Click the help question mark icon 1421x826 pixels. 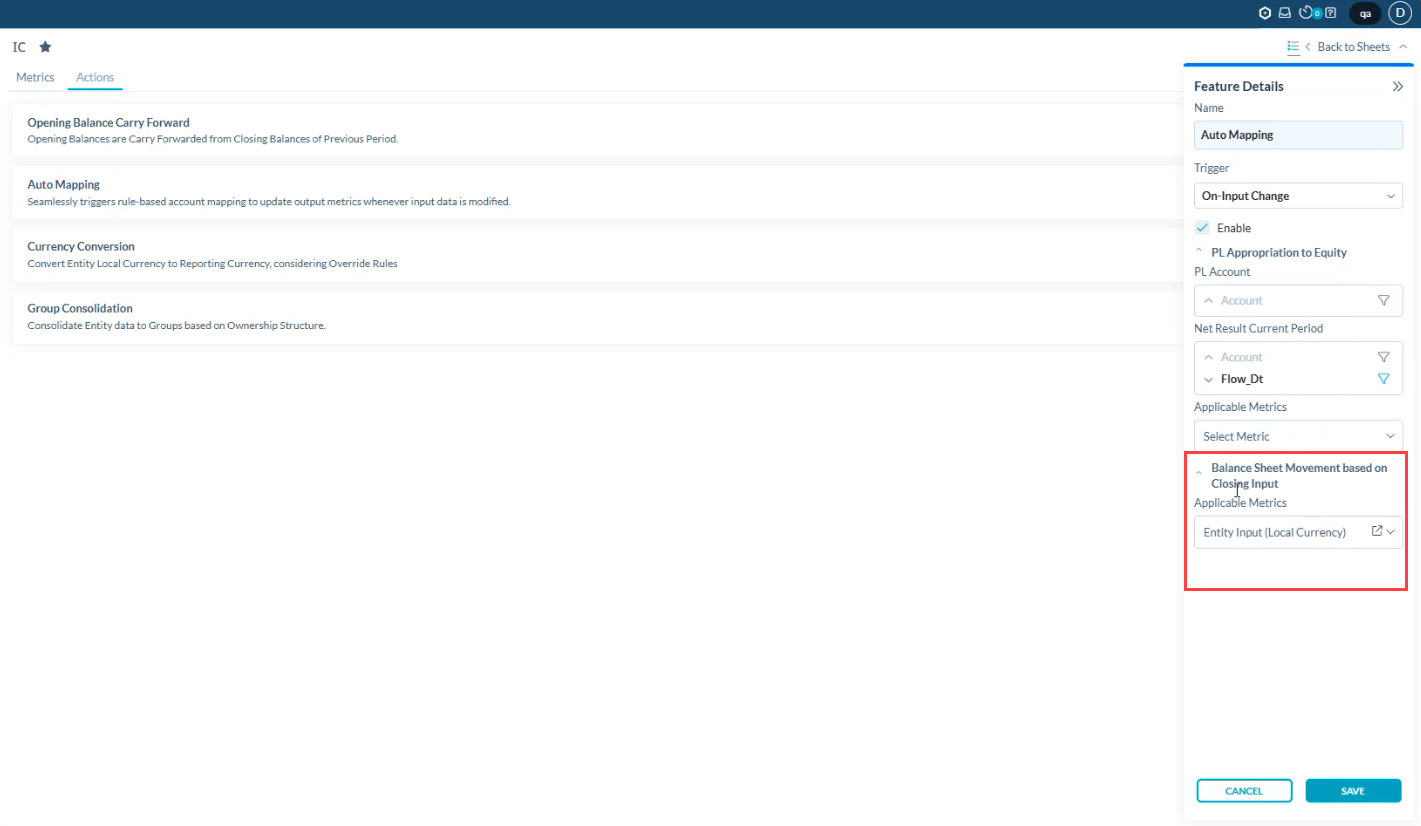point(1330,13)
